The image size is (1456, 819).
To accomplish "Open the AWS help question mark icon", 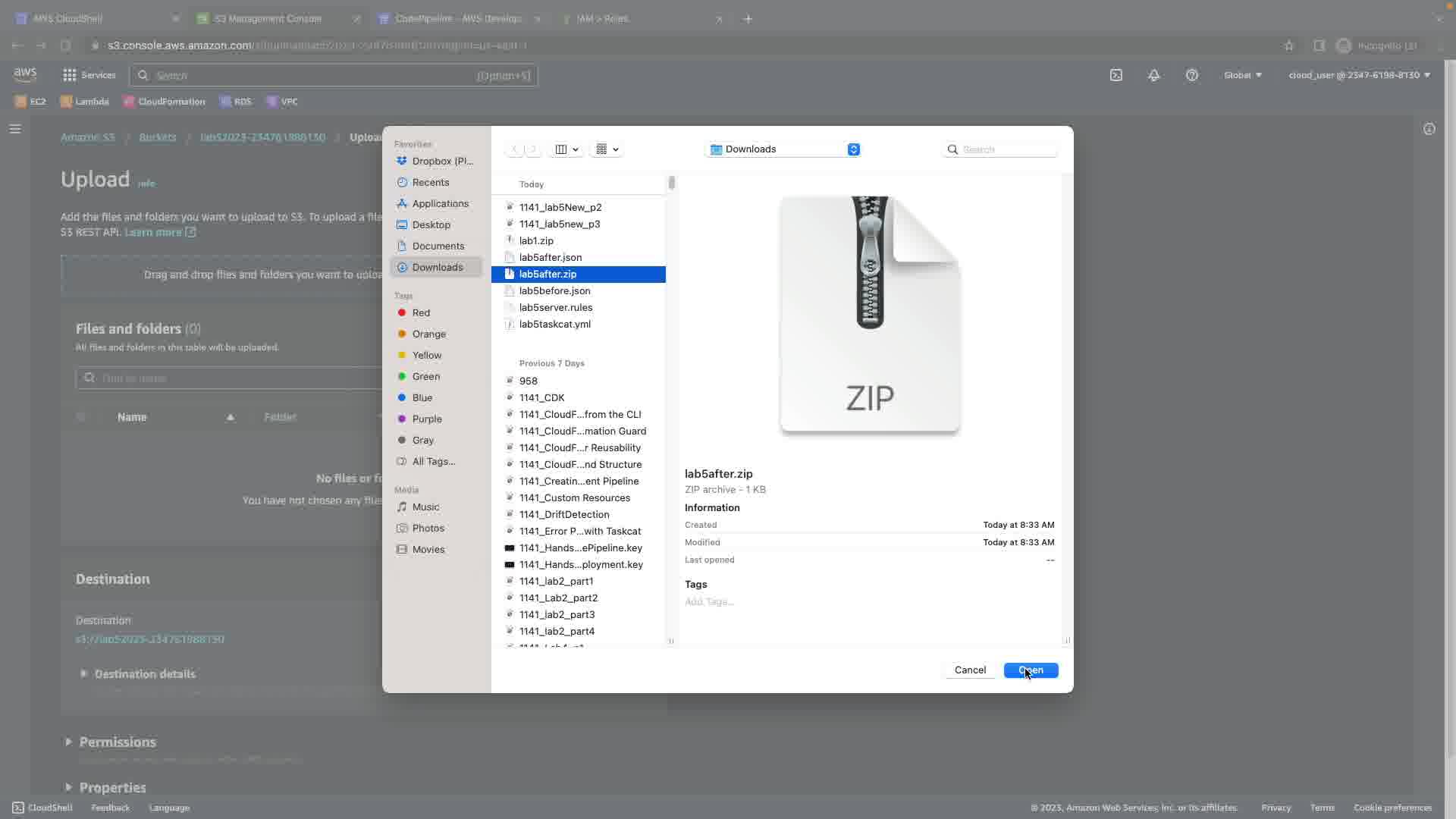I will [1191, 75].
